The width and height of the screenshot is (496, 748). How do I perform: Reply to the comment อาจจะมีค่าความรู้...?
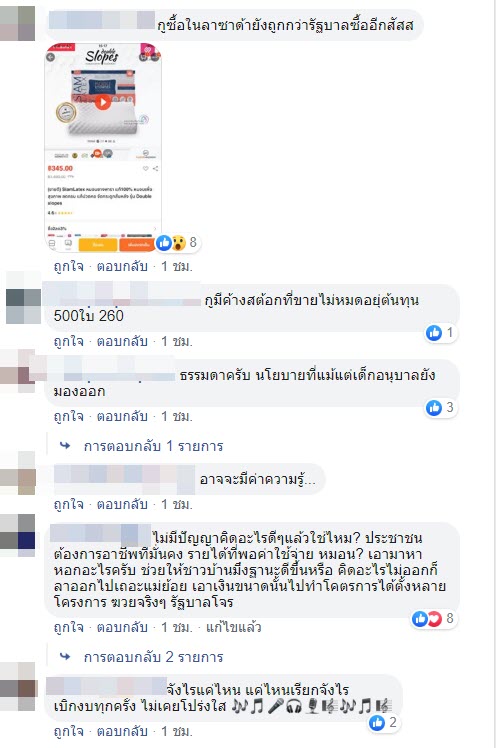(x=122, y=504)
